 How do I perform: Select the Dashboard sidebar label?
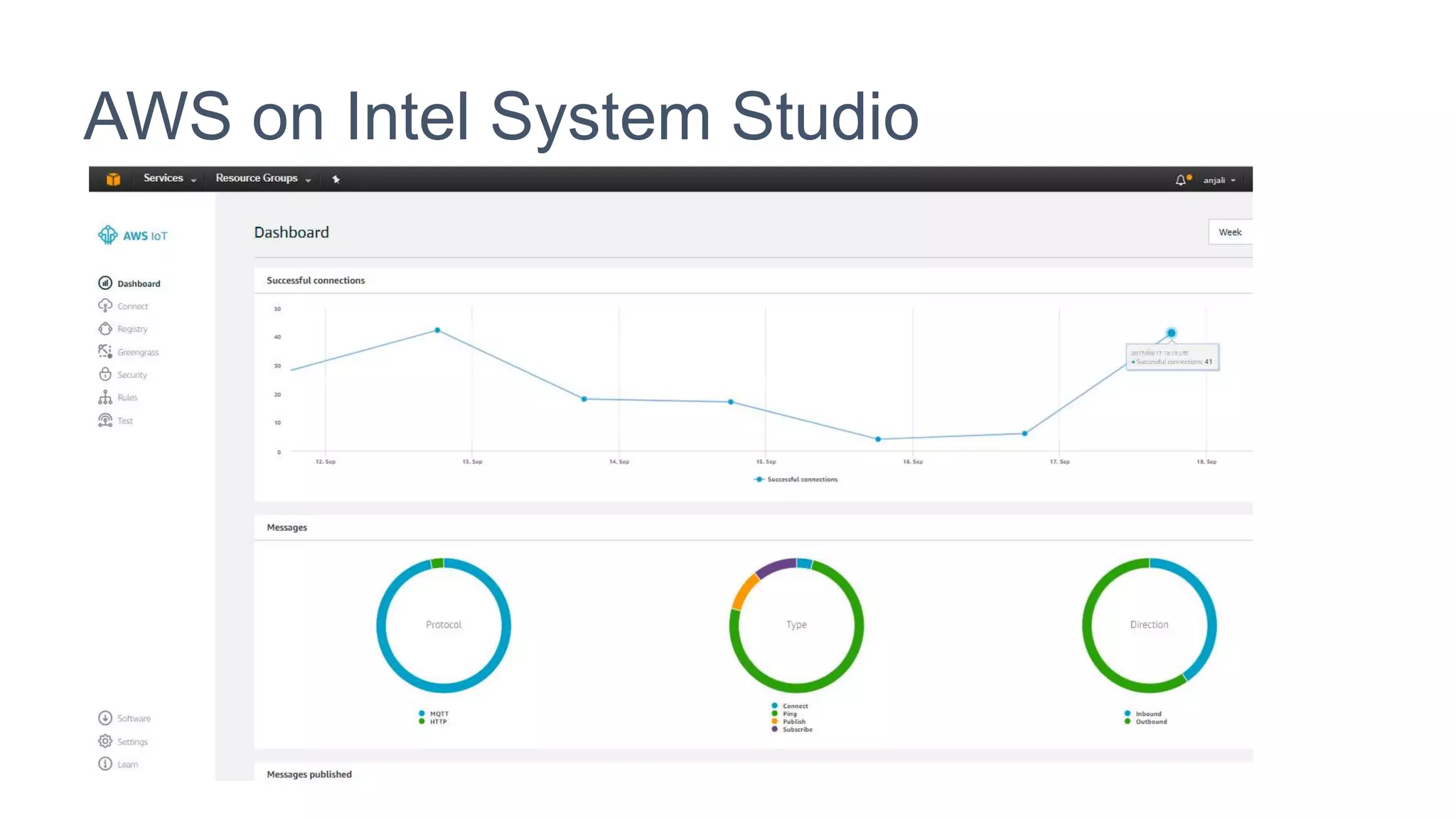tap(139, 284)
